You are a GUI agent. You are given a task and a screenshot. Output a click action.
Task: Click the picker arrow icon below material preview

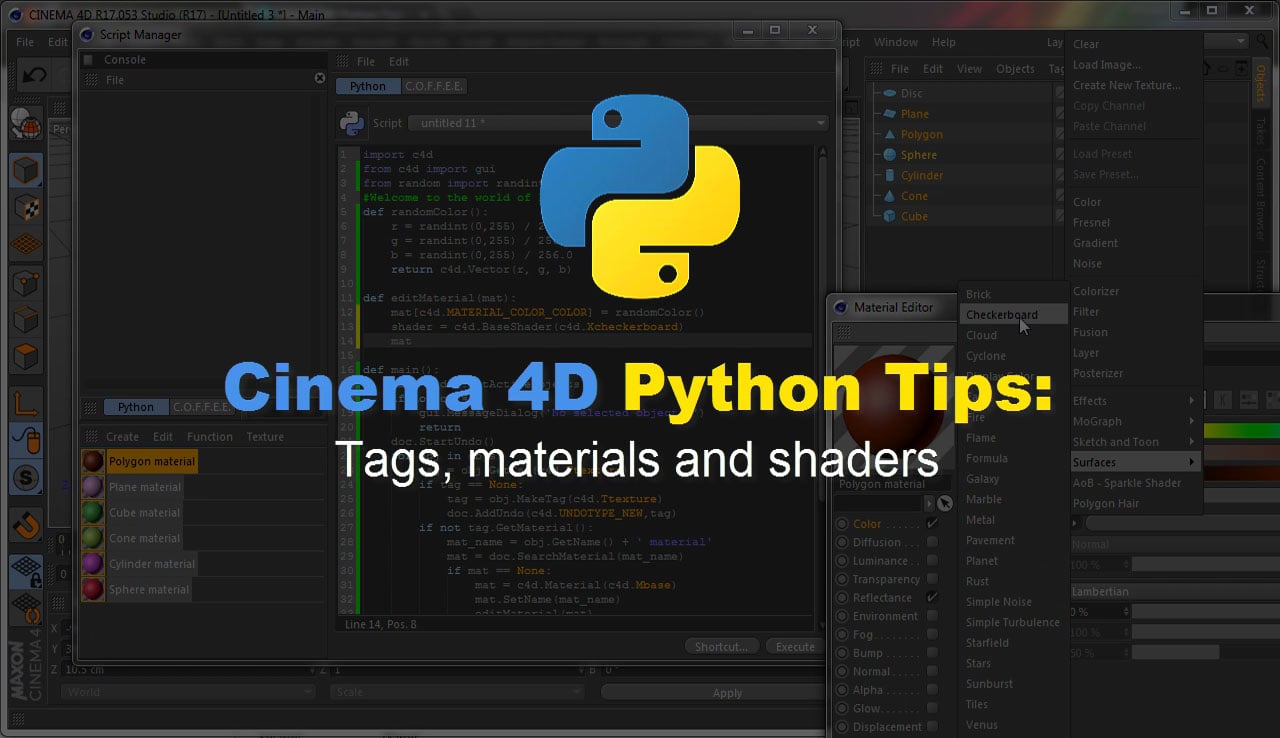point(944,504)
